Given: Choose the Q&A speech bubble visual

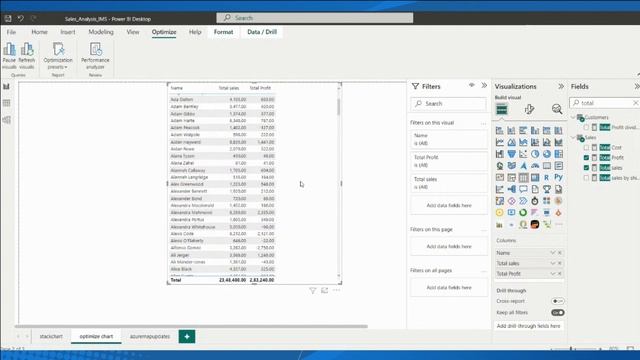Looking at the screenshot, I should pos(523,189).
